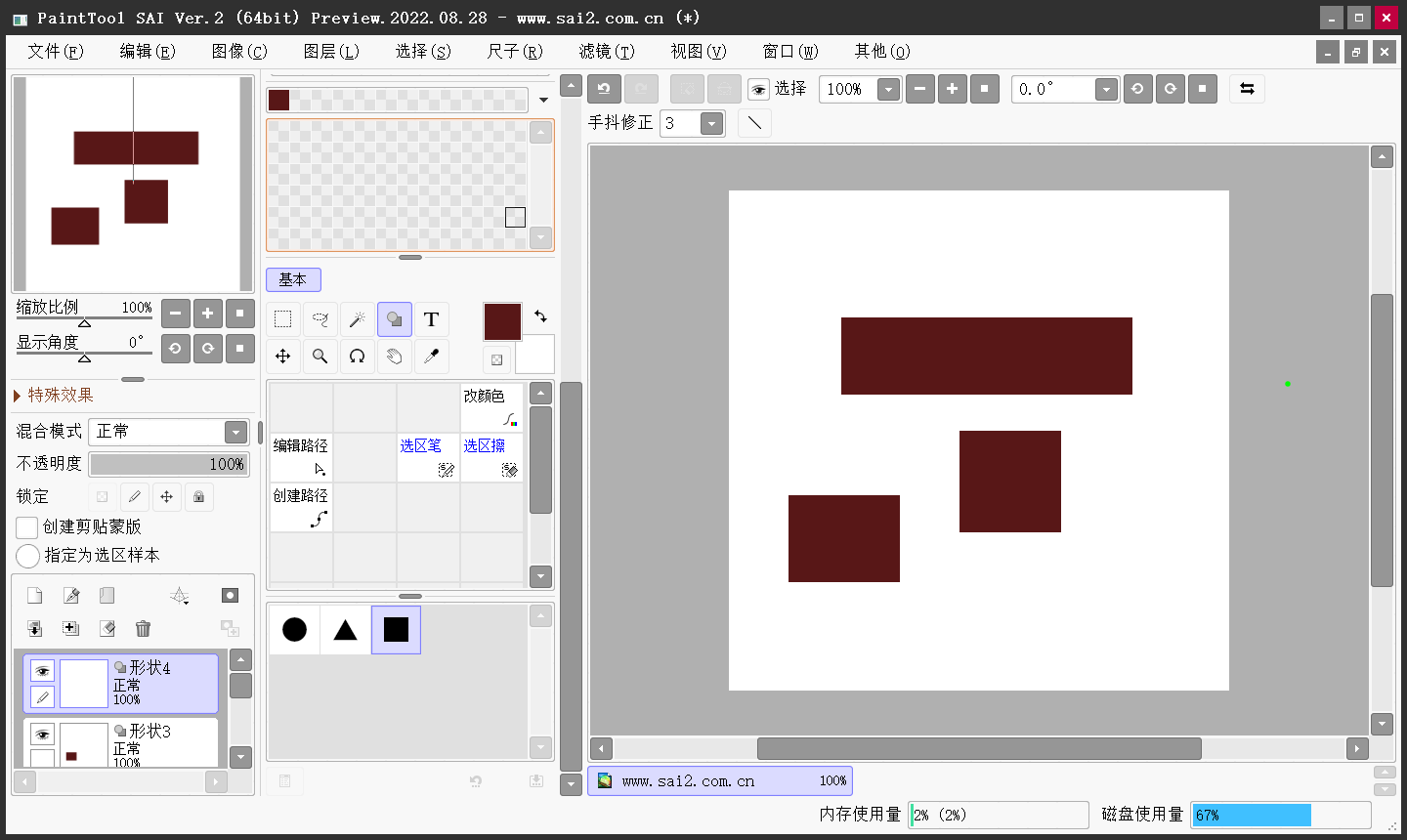Select the shape tool
This screenshot has width=1407, height=840.
[394, 319]
